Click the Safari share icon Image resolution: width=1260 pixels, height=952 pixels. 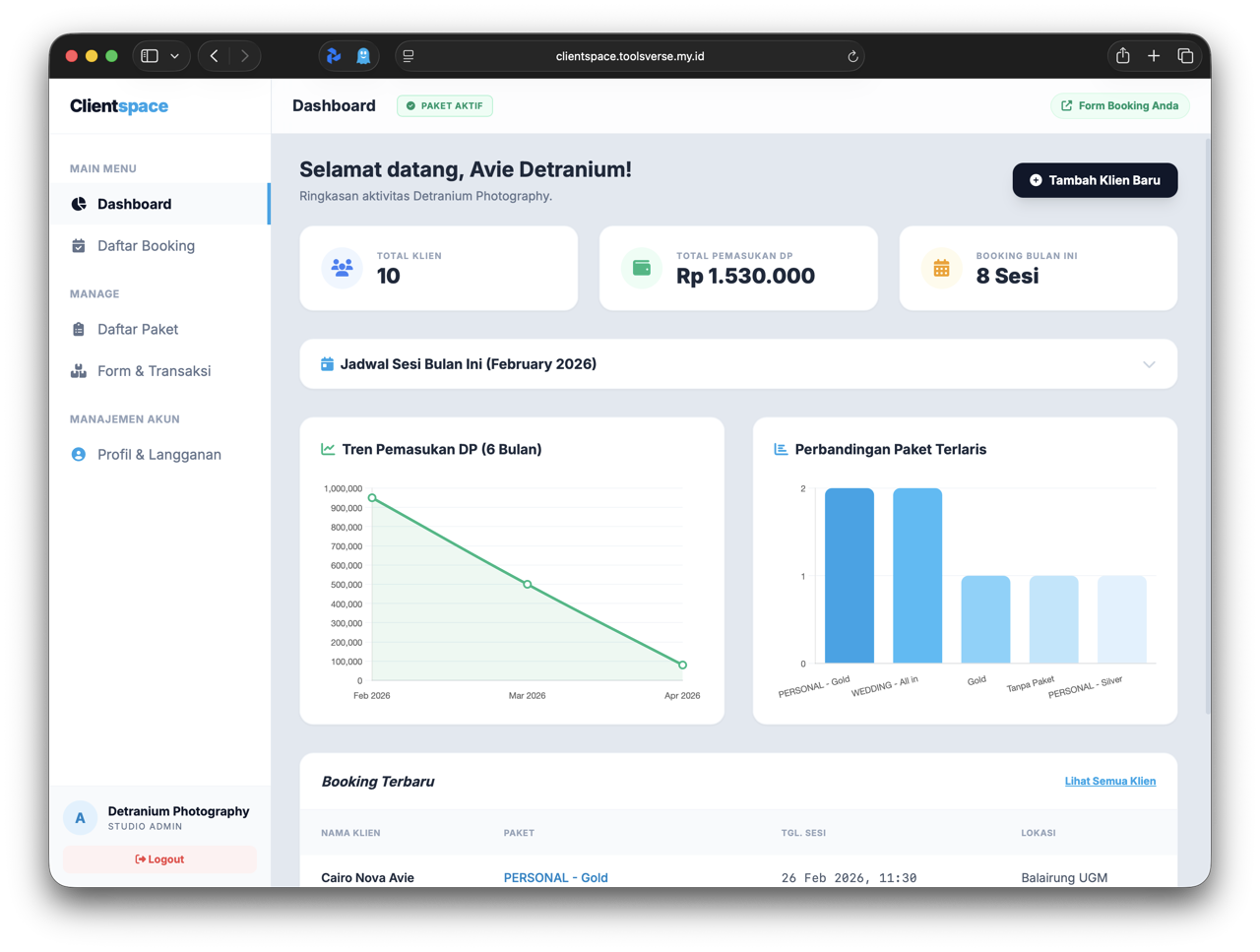pos(1122,56)
